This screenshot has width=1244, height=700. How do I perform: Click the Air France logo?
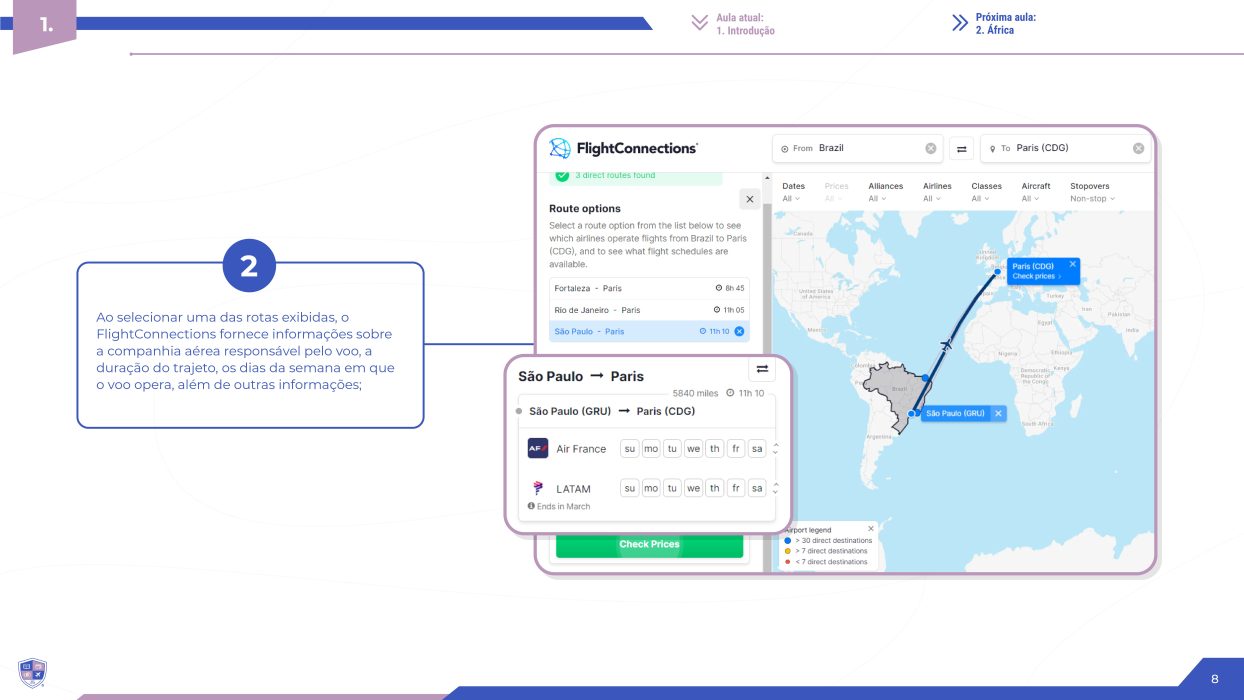(x=538, y=448)
